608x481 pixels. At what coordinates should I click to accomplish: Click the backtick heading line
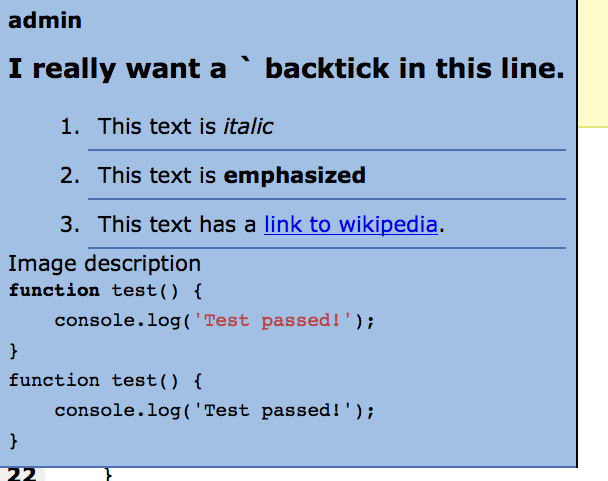tap(286, 69)
